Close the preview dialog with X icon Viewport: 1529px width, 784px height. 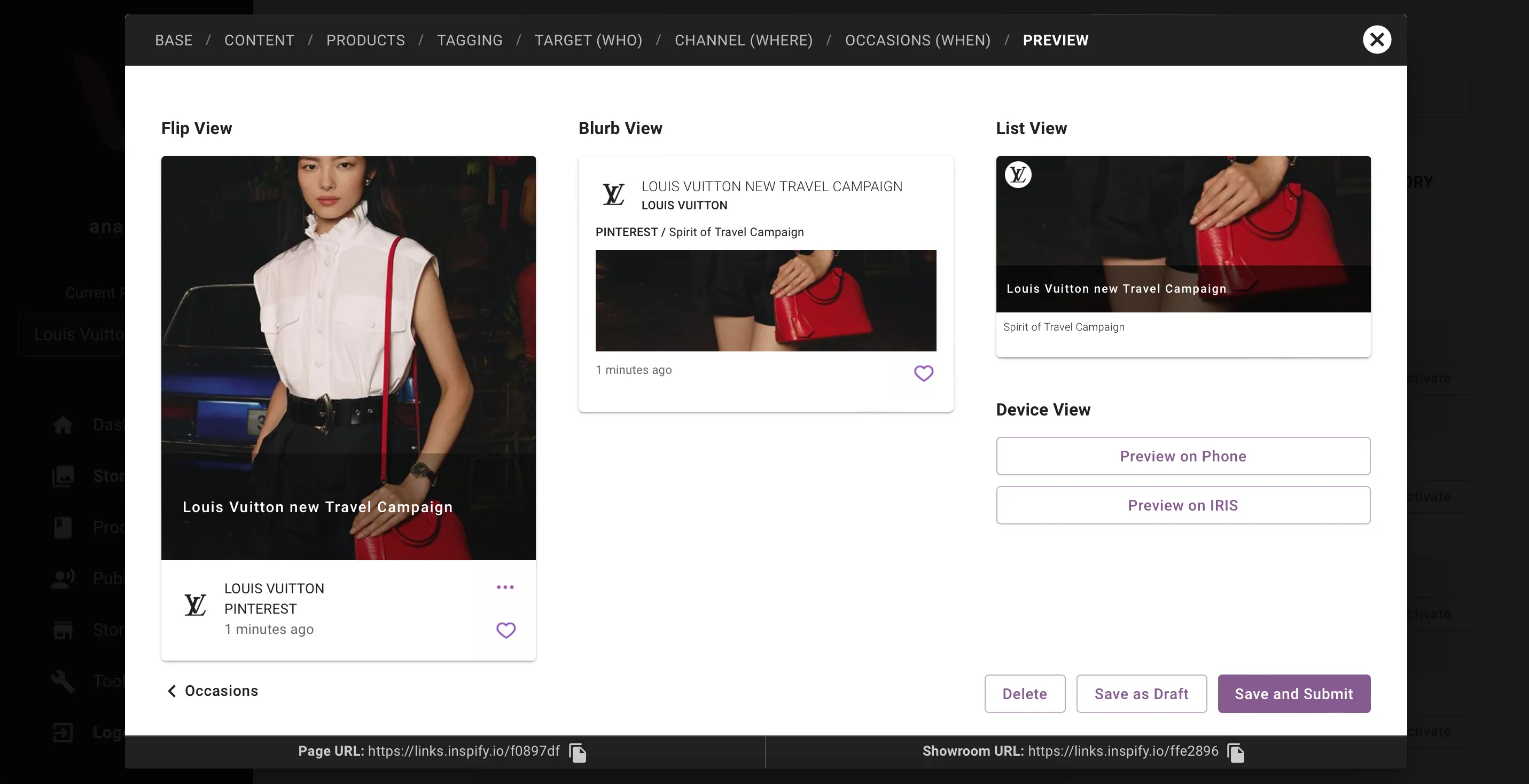point(1376,40)
